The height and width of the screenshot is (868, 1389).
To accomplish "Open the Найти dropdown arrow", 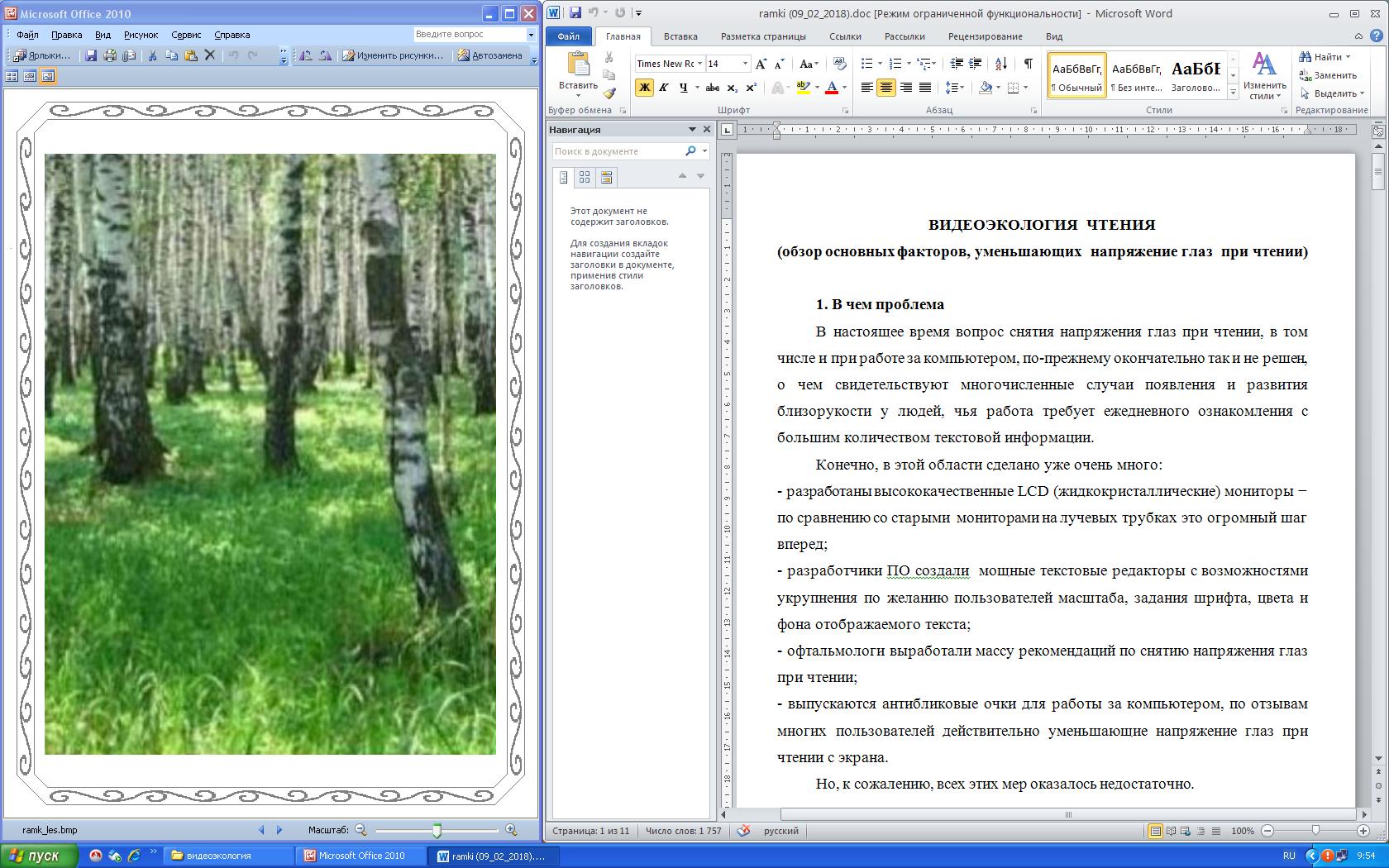I will 1348,57.
